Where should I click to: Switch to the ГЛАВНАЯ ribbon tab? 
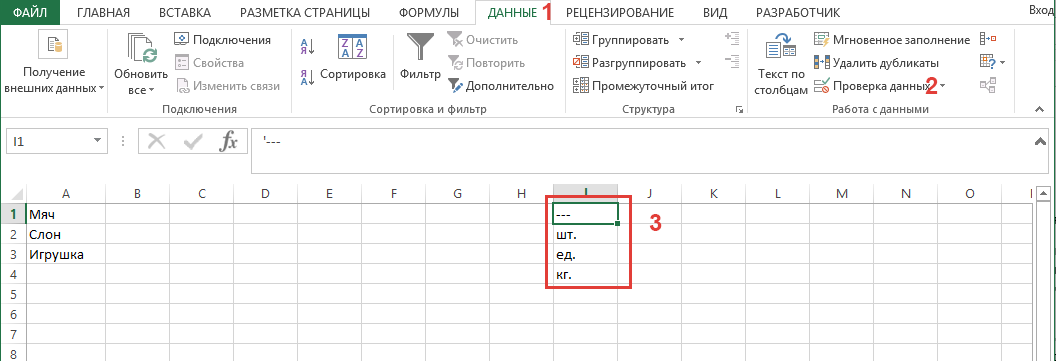(103, 12)
